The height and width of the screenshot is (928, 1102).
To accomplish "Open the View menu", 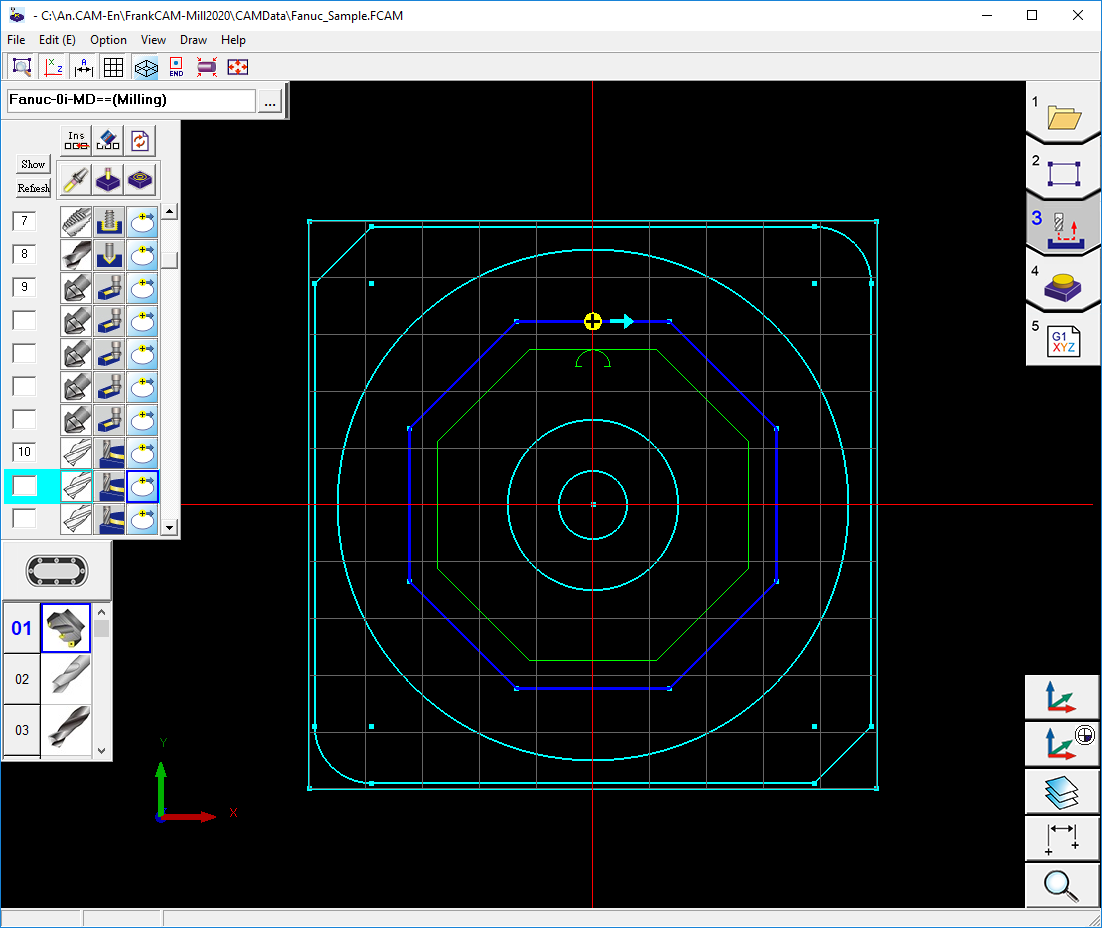I will [x=153, y=40].
